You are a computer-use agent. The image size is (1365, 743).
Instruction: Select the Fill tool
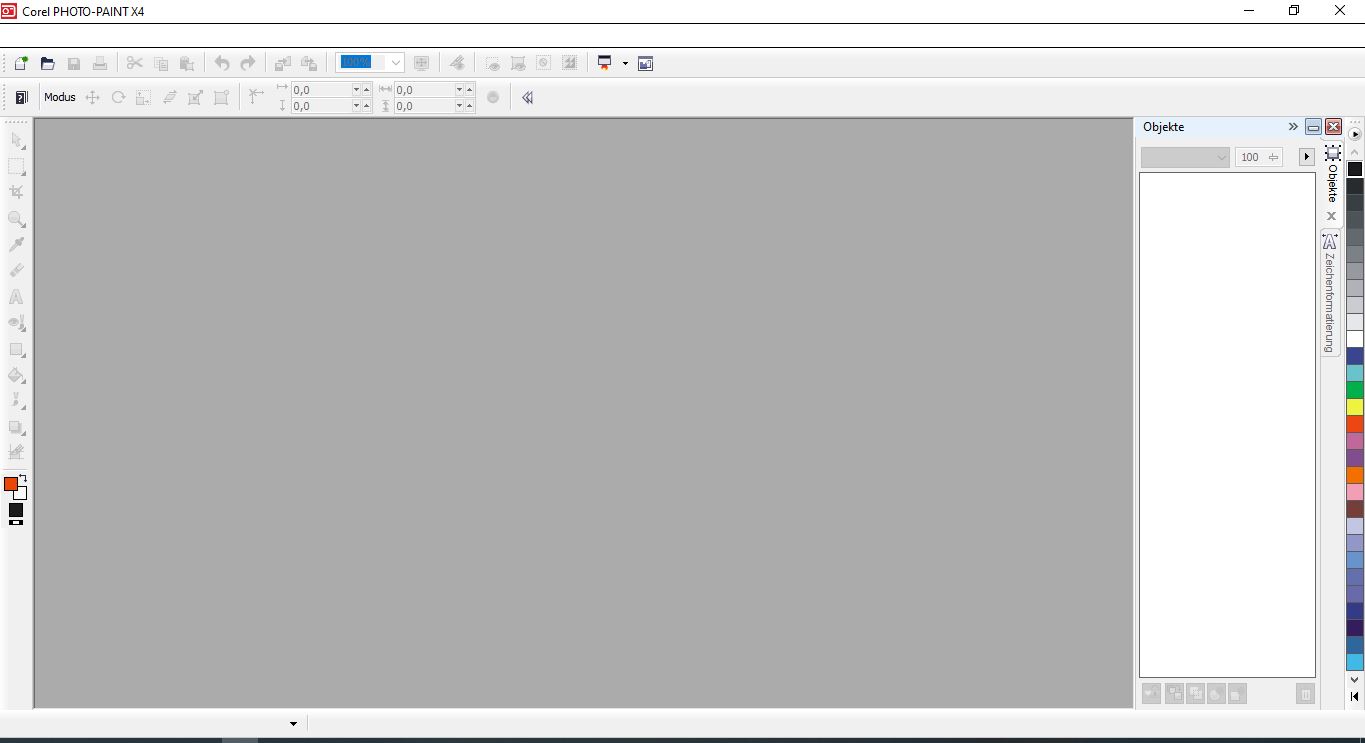16,376
